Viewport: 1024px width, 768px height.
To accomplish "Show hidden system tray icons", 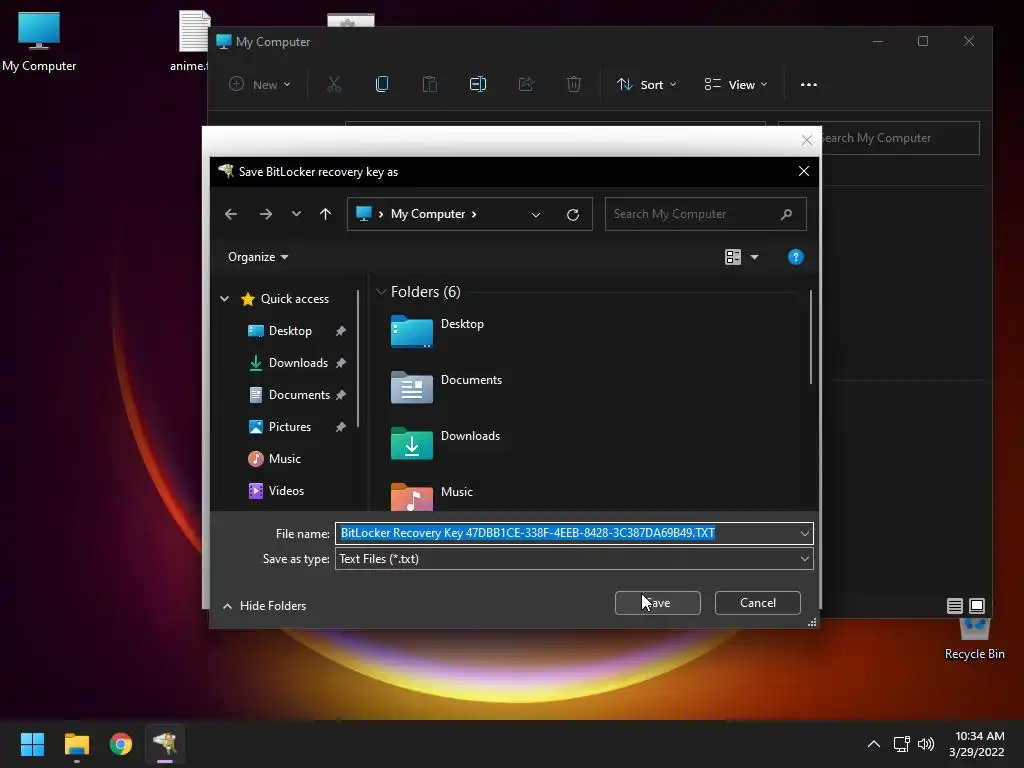I will [x=874, y=744].
